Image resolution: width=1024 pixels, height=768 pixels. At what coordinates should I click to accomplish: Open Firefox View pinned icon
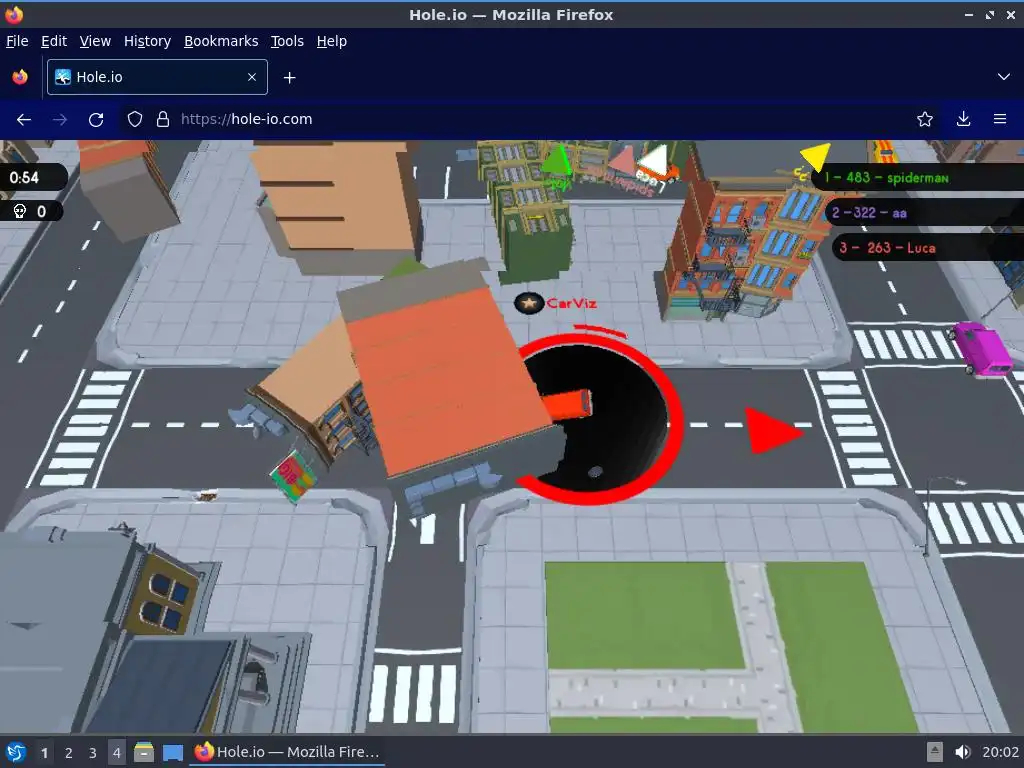click(x=20, y=77)
